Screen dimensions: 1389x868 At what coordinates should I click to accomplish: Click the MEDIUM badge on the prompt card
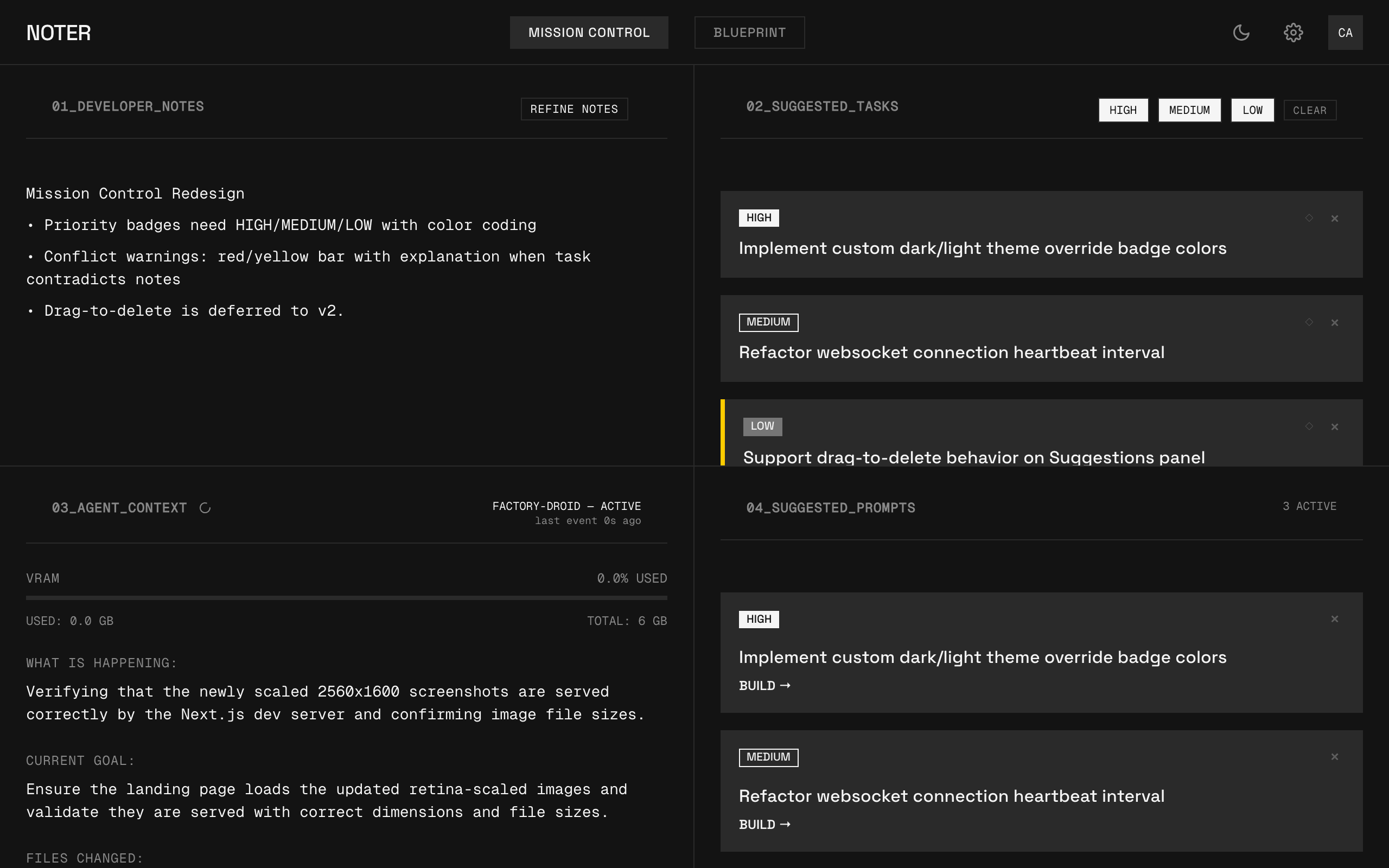click(768, 758)
